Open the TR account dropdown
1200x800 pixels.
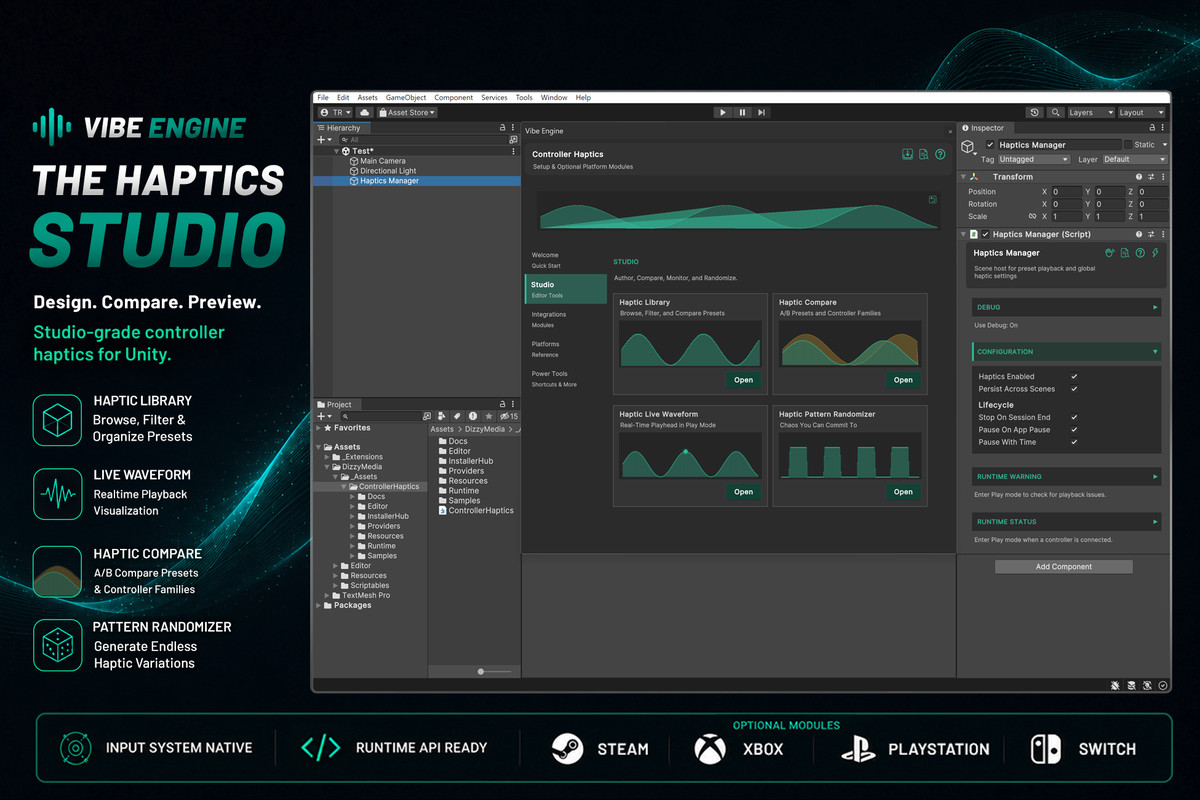point(335,113)
